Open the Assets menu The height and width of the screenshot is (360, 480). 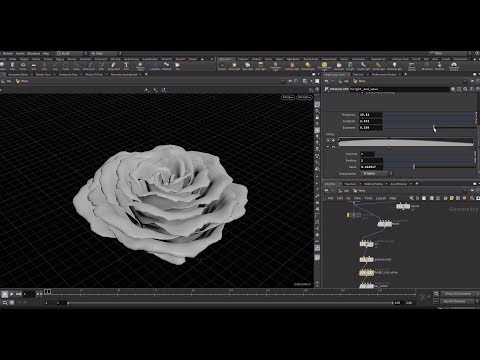pyautogui.click(x=20, y=53)
